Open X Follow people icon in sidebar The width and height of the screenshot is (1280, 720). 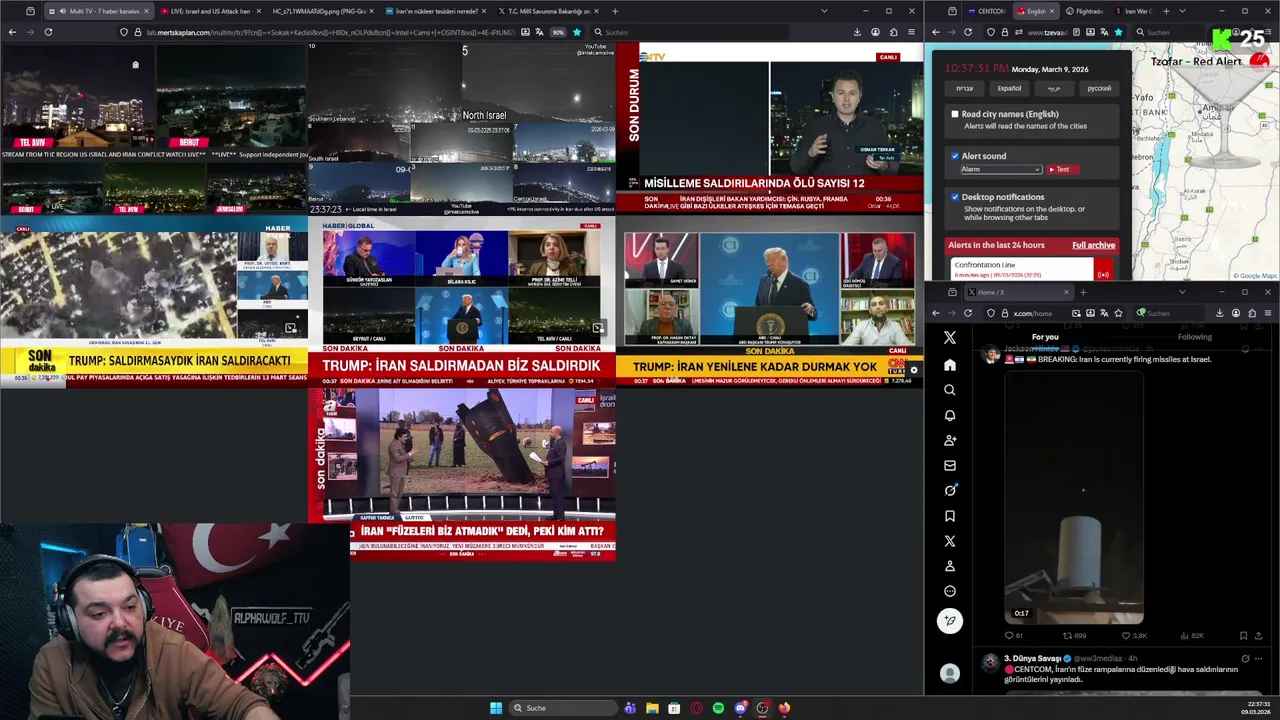point(950,440)
